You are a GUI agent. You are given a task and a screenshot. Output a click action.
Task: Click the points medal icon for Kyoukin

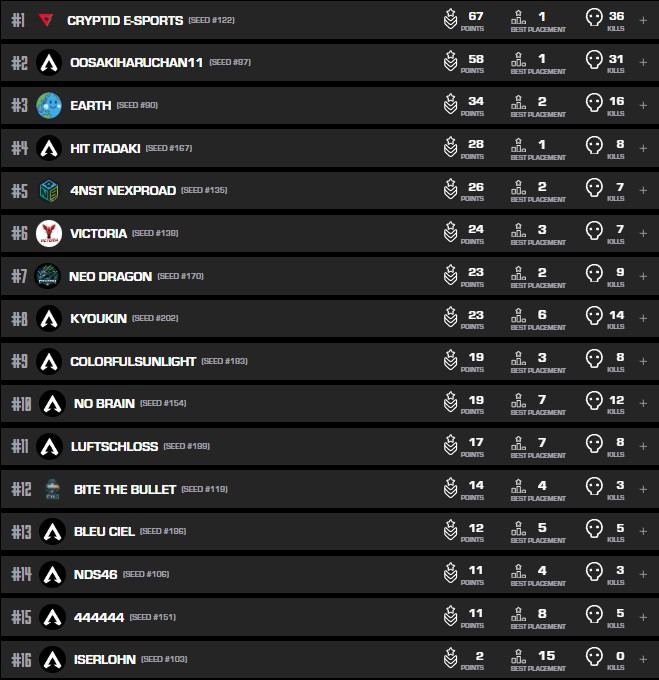click(451, 318)
